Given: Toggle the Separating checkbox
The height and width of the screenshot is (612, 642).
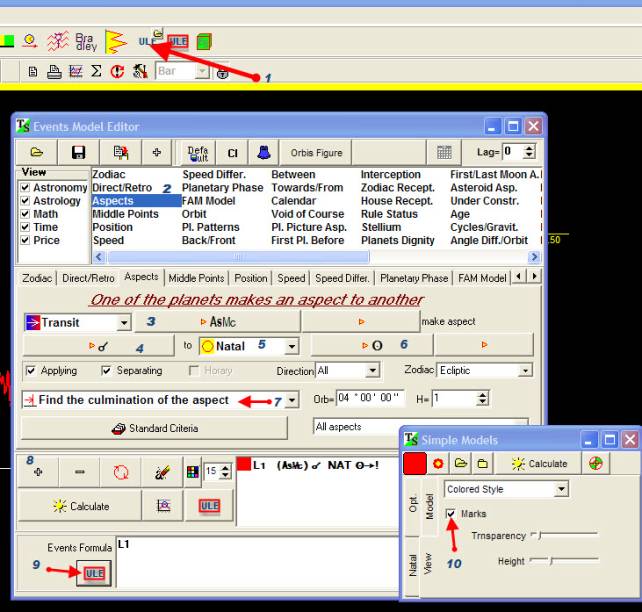Looking at the screenshot, I should (x=107, y=371).
